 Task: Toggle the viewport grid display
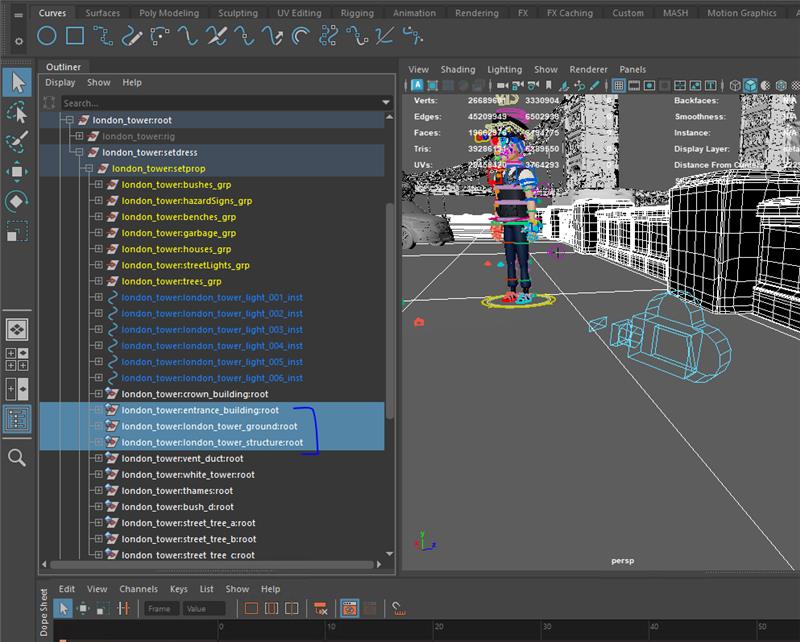click(619, 86)
